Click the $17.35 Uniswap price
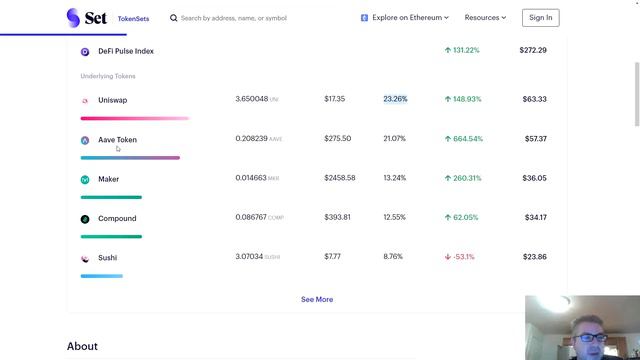Image resolution: width=640 pixels, height=360 pixels. coord(334,99)
